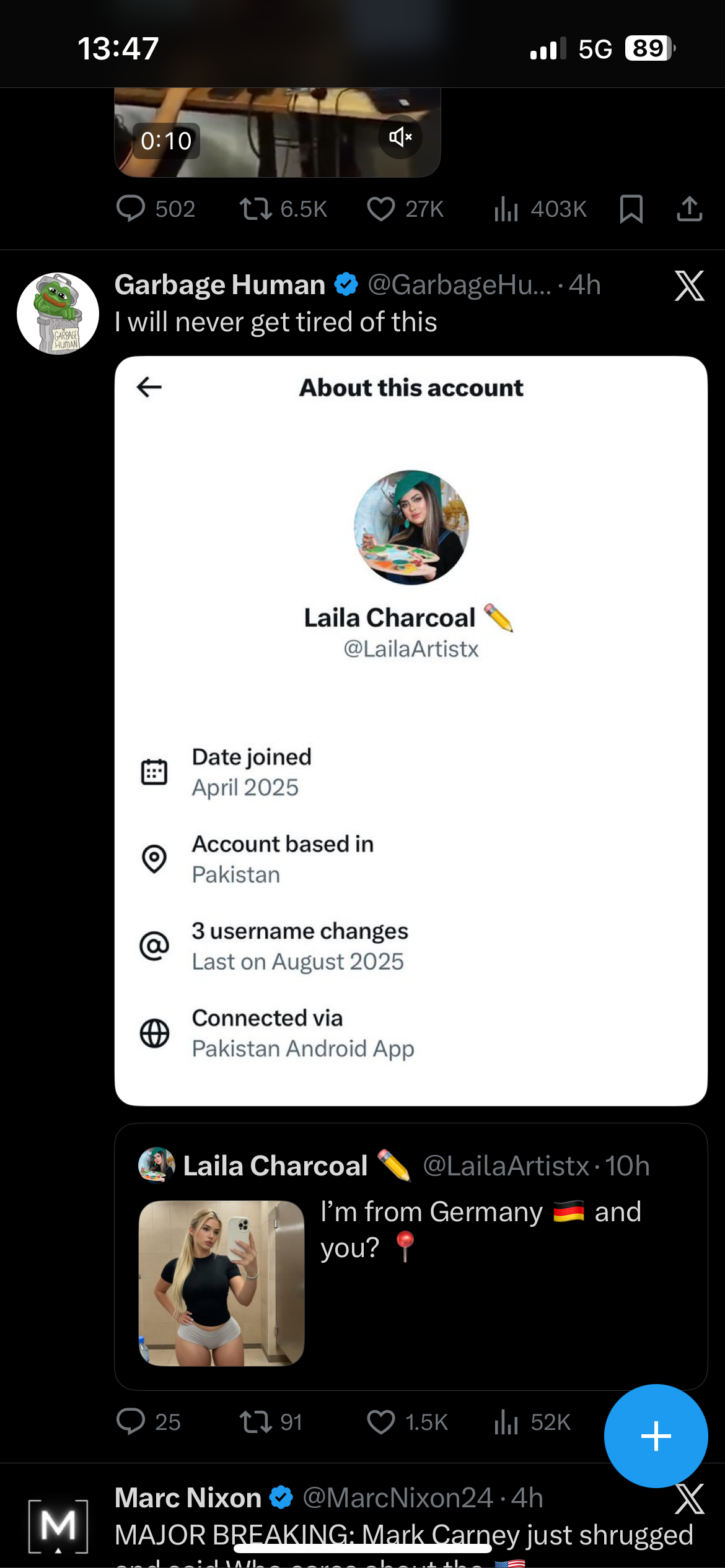Open the Garbage Human display name link
725x1568 pixels.
tap(220, 285)
